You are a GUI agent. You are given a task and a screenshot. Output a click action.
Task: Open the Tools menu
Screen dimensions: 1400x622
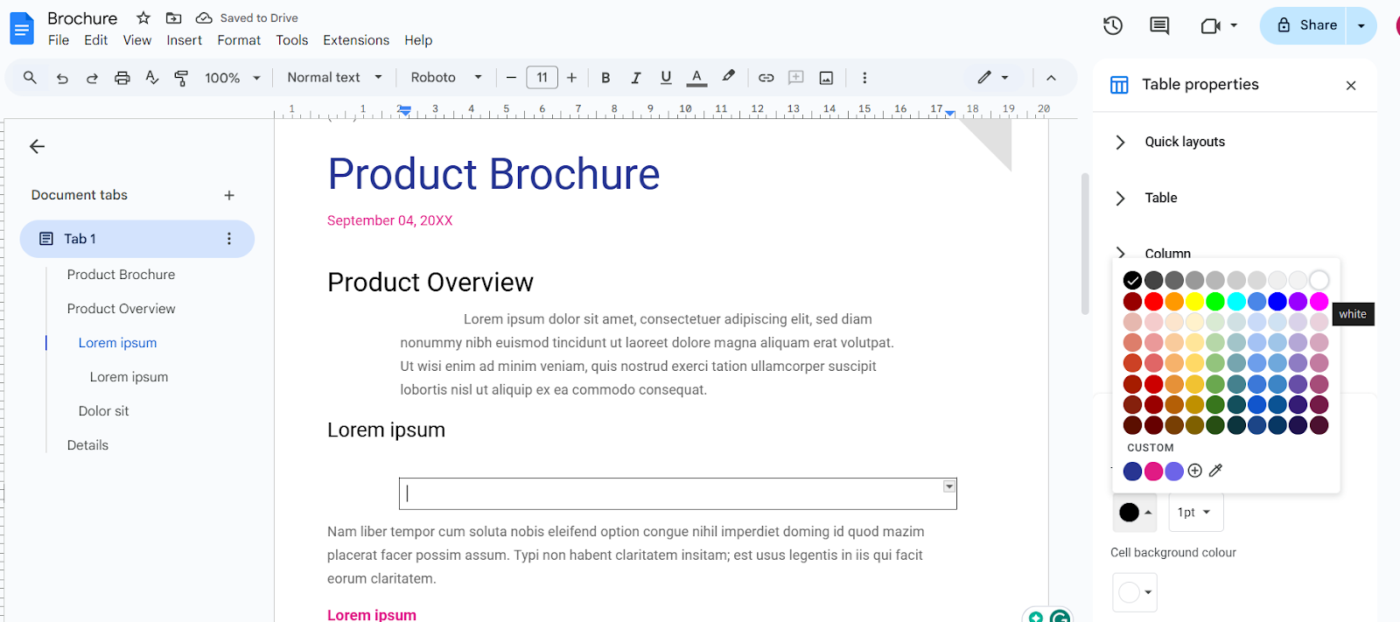point(292,40)
